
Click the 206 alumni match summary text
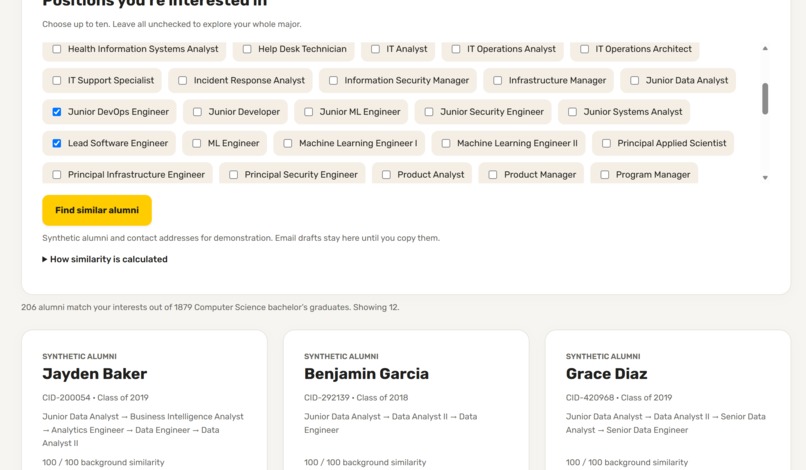[x=210, y=307]
